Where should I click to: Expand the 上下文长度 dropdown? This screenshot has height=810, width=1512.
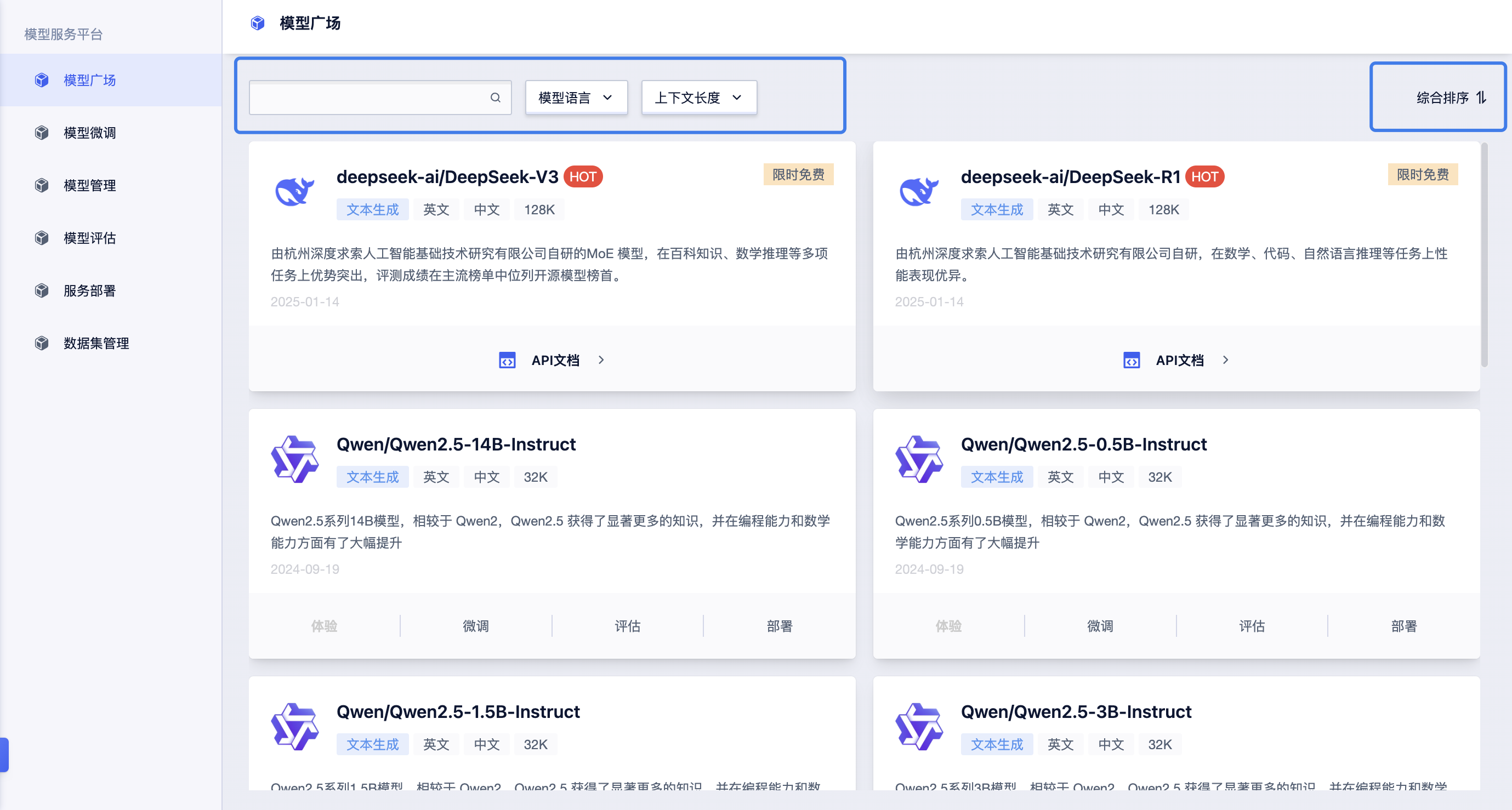tap(698, 98)
